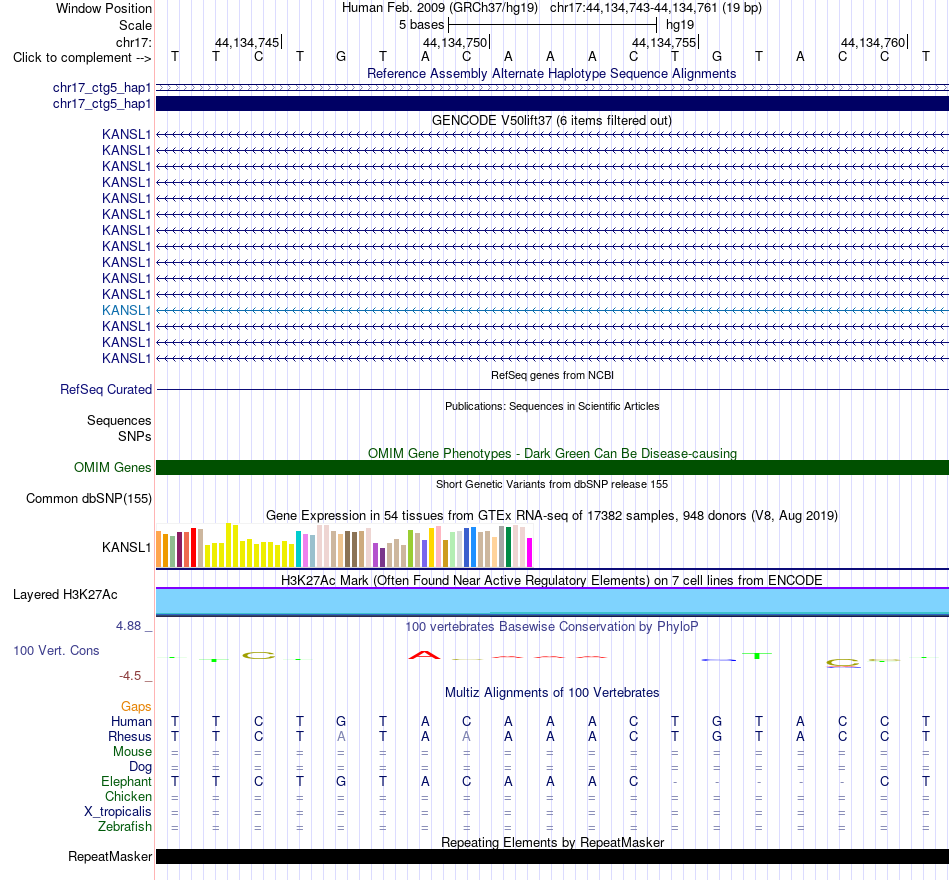Open Reference Assembly Alternate Haplotype Sequence Alignments title
The width and height of the screenshot is (950, 880).
[x=551, y=73]
